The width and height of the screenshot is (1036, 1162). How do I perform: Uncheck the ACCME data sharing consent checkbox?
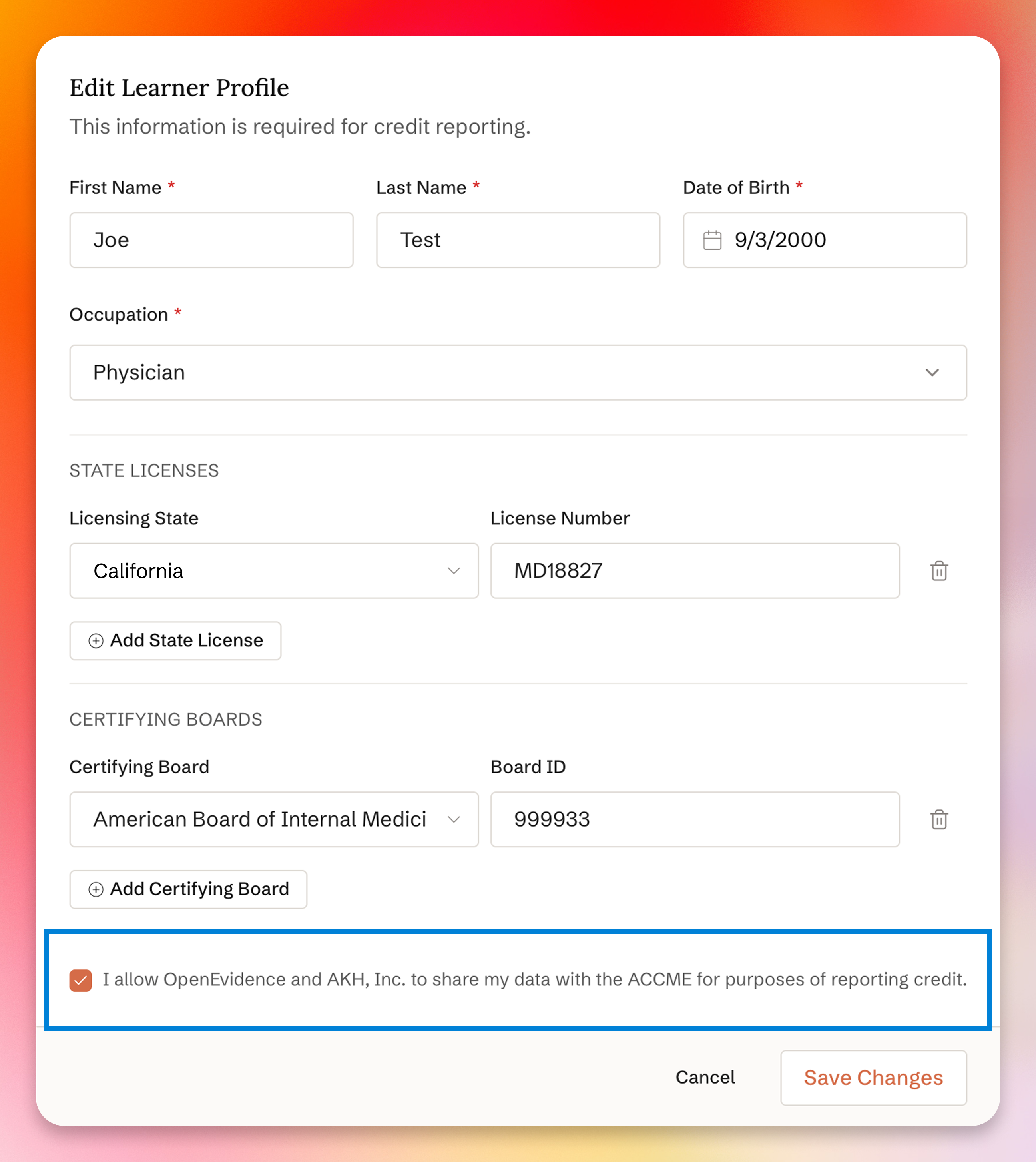80,981
